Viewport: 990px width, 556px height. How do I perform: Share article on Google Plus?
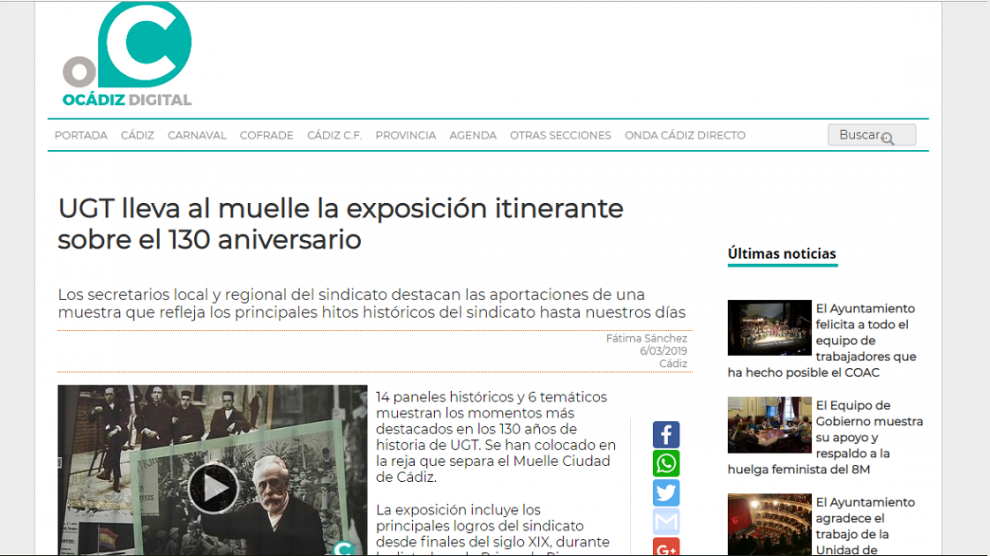(x=666, y=547)
